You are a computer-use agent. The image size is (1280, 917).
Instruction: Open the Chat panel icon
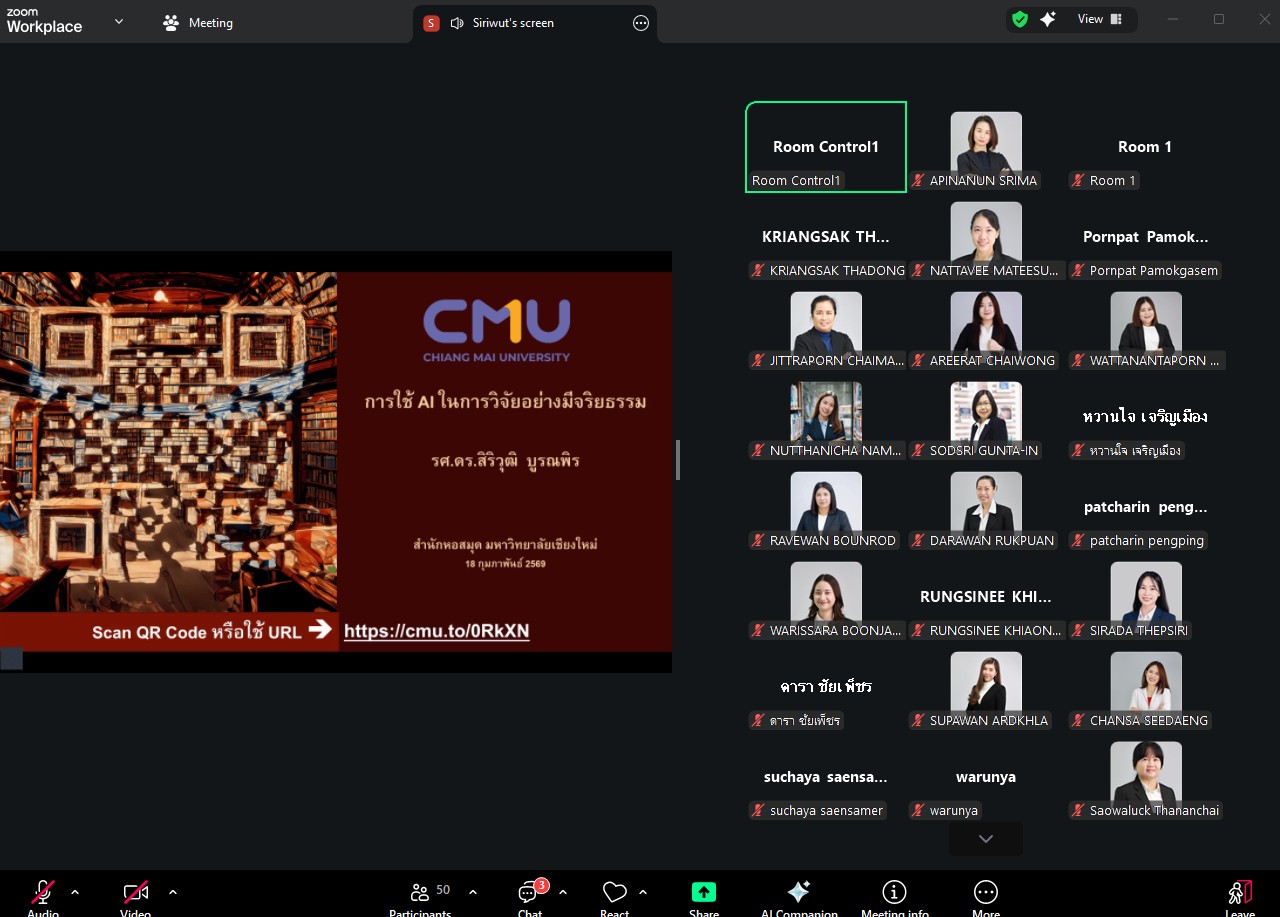tap(530, 893)
